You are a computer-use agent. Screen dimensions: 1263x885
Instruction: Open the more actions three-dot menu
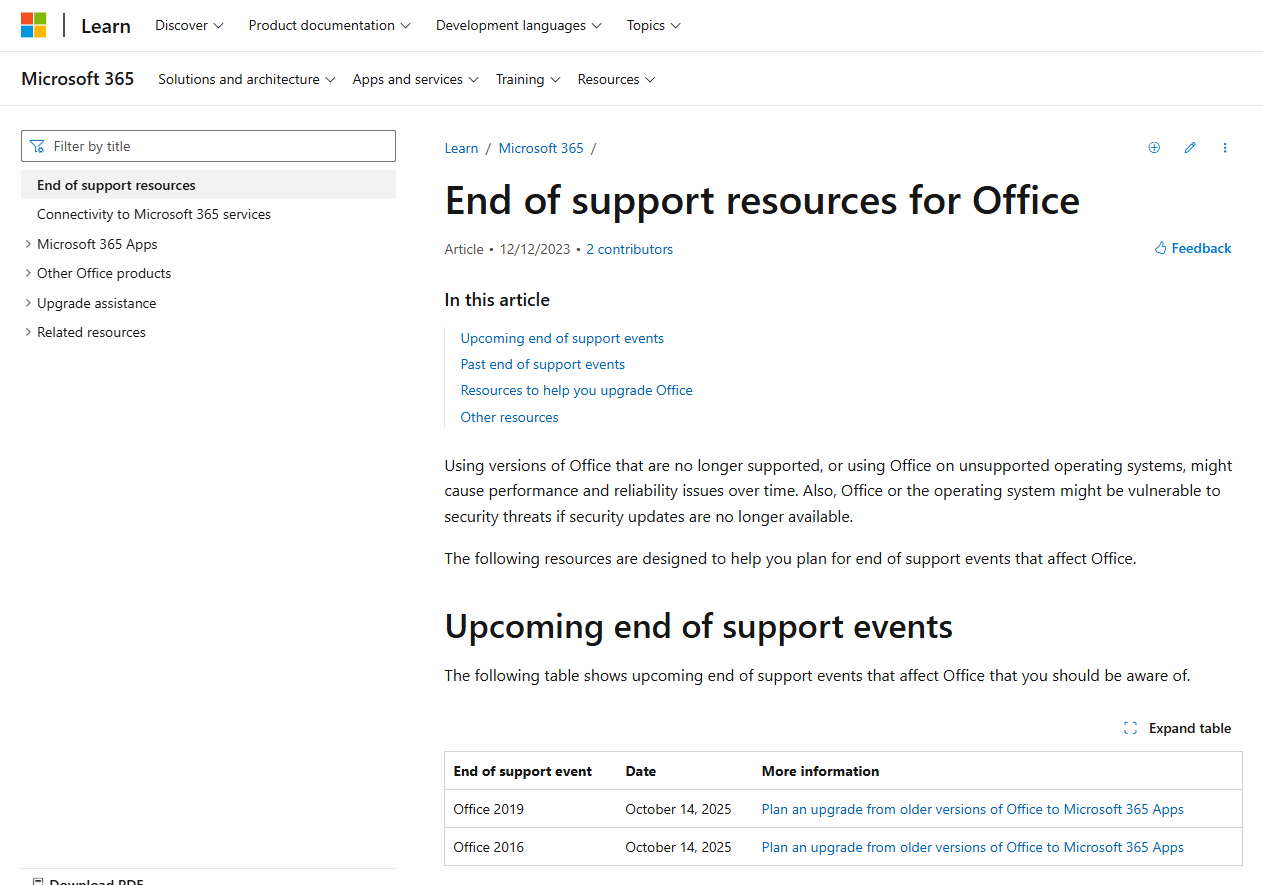click(x=1225, y=148)
